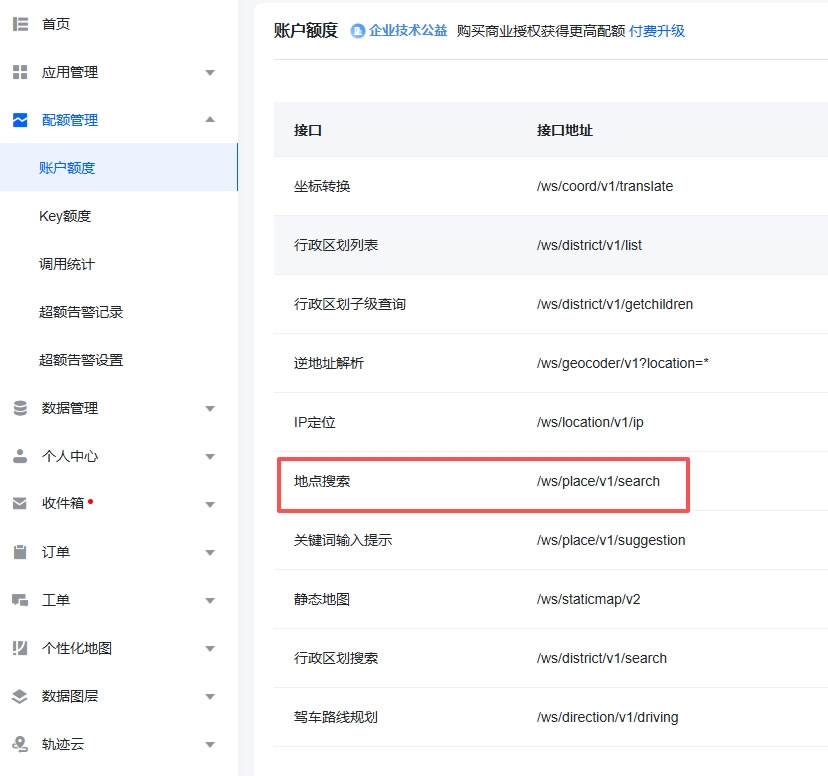Click the 应用管理 grid icon
The width and height of the screenshot is (828, 781).
[20, 72]
